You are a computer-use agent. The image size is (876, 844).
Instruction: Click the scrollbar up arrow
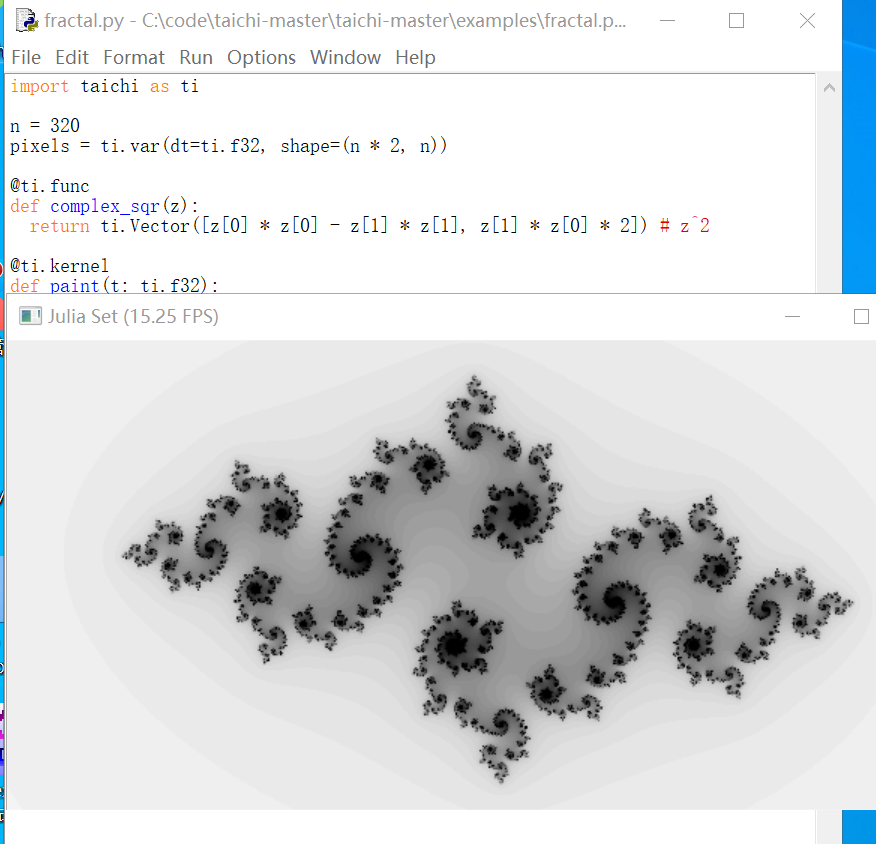pos(829,87)
